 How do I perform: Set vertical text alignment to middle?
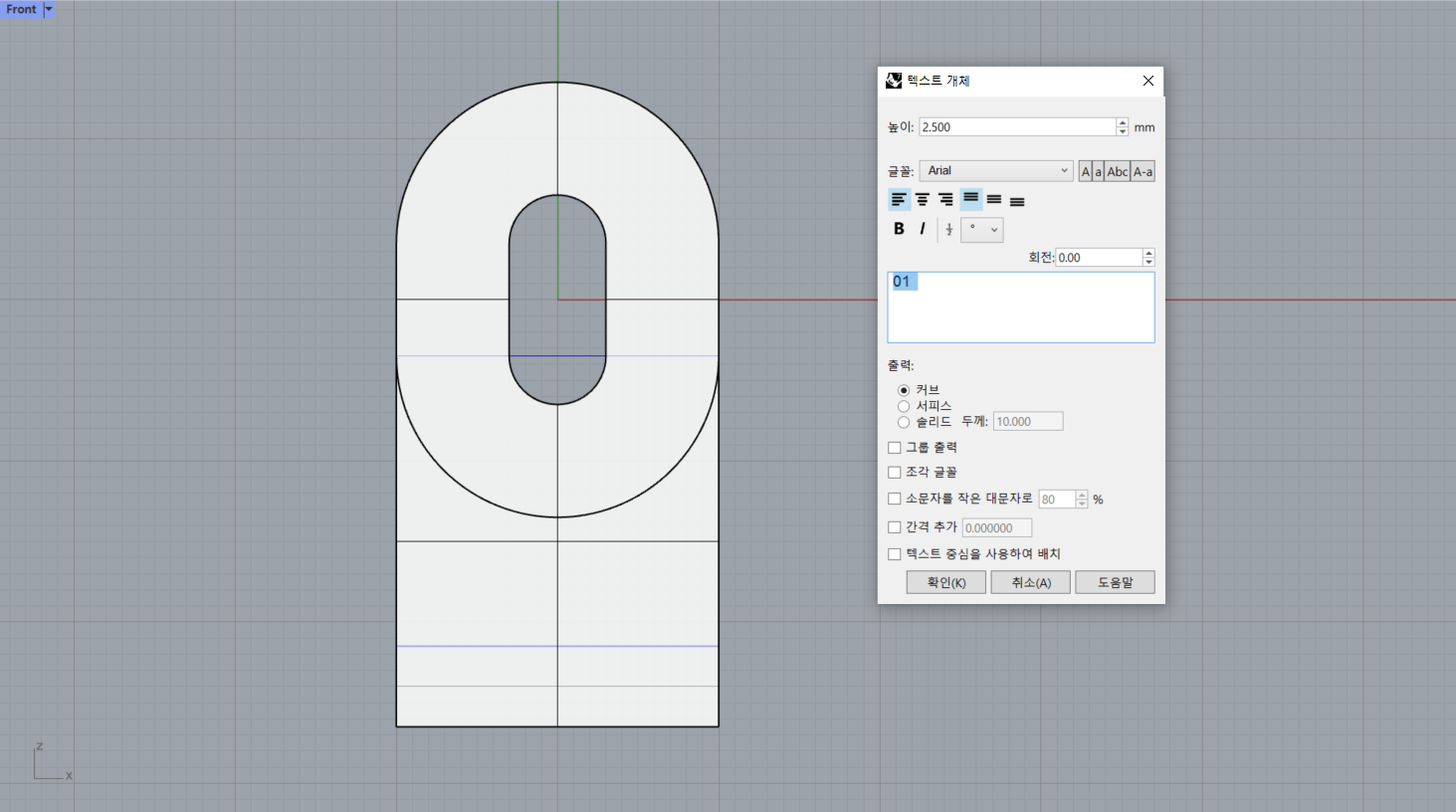pyautogui.click(x=994, y=200)
